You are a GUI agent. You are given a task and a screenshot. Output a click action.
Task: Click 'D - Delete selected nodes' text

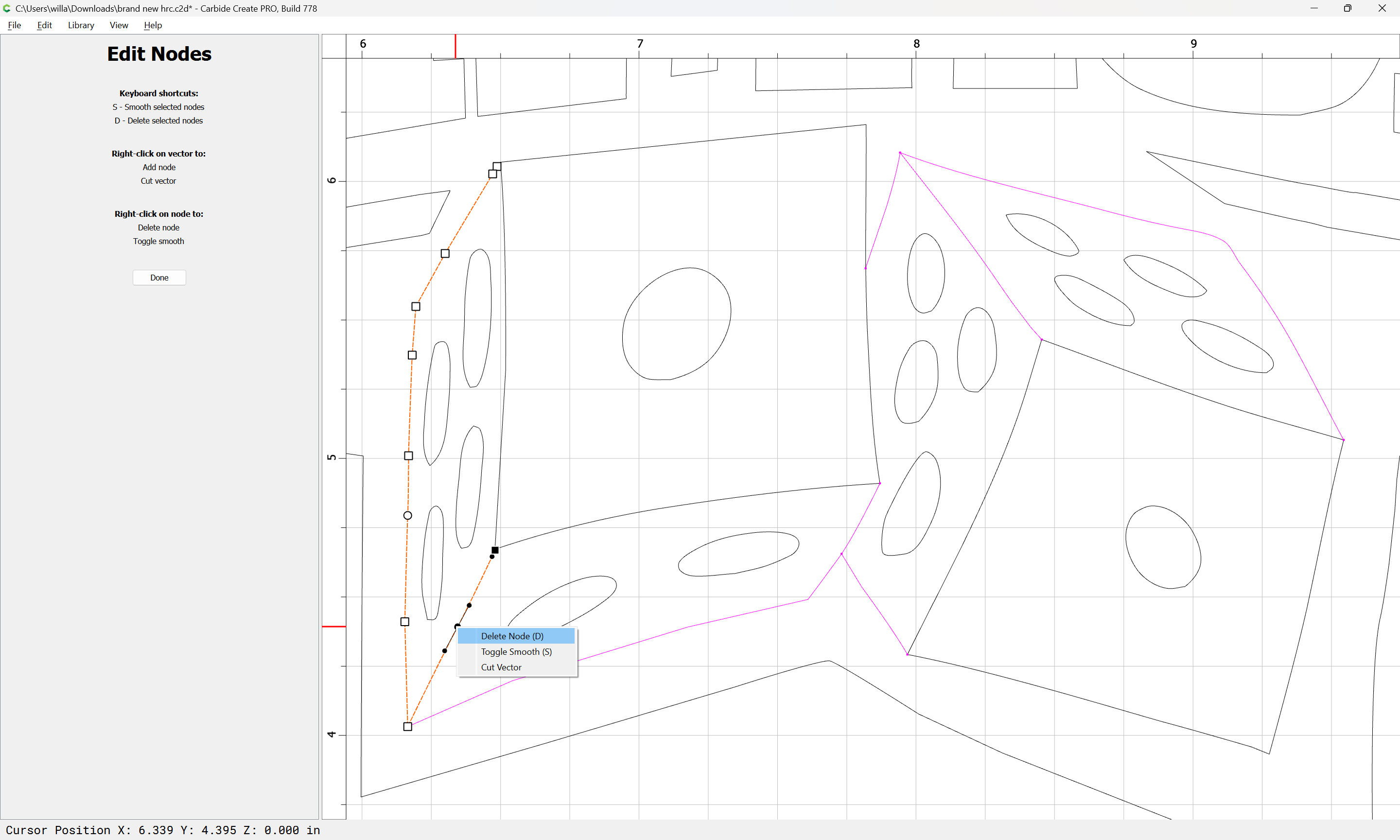[x=158, y=121]
